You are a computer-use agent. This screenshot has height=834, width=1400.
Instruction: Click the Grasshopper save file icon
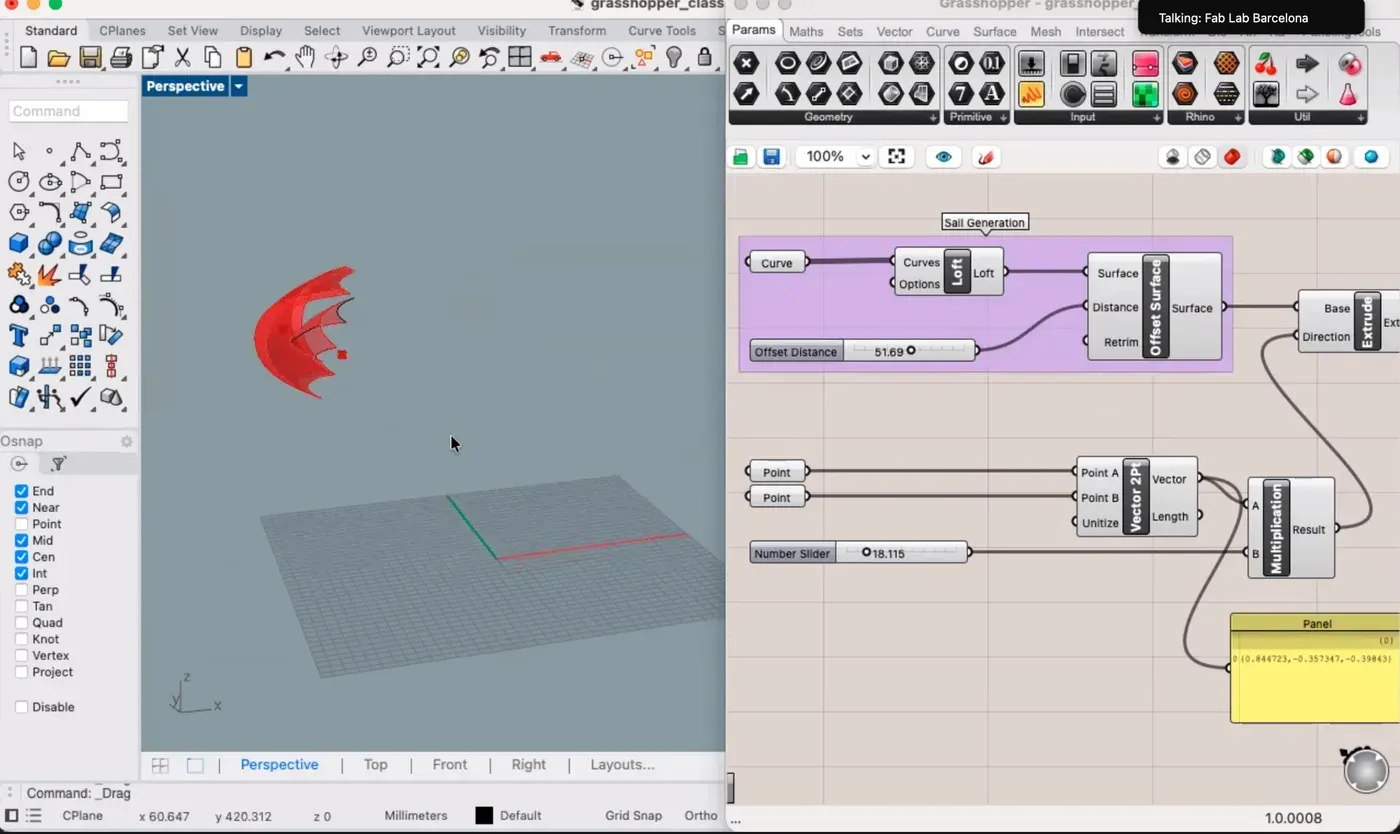pyautogui.click(x=771, y=157)
